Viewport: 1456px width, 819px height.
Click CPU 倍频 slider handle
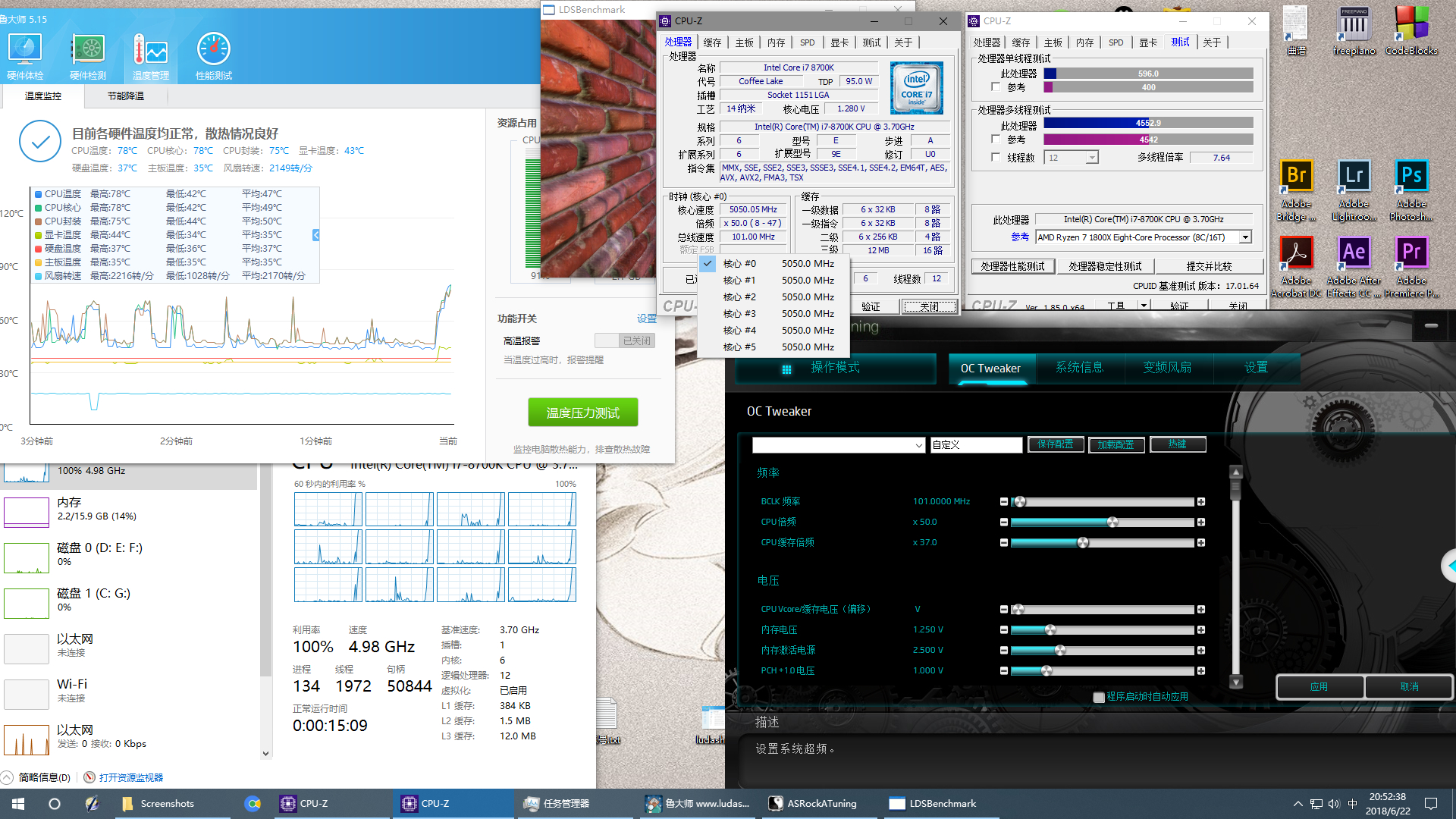click(x=1112, y=522)
